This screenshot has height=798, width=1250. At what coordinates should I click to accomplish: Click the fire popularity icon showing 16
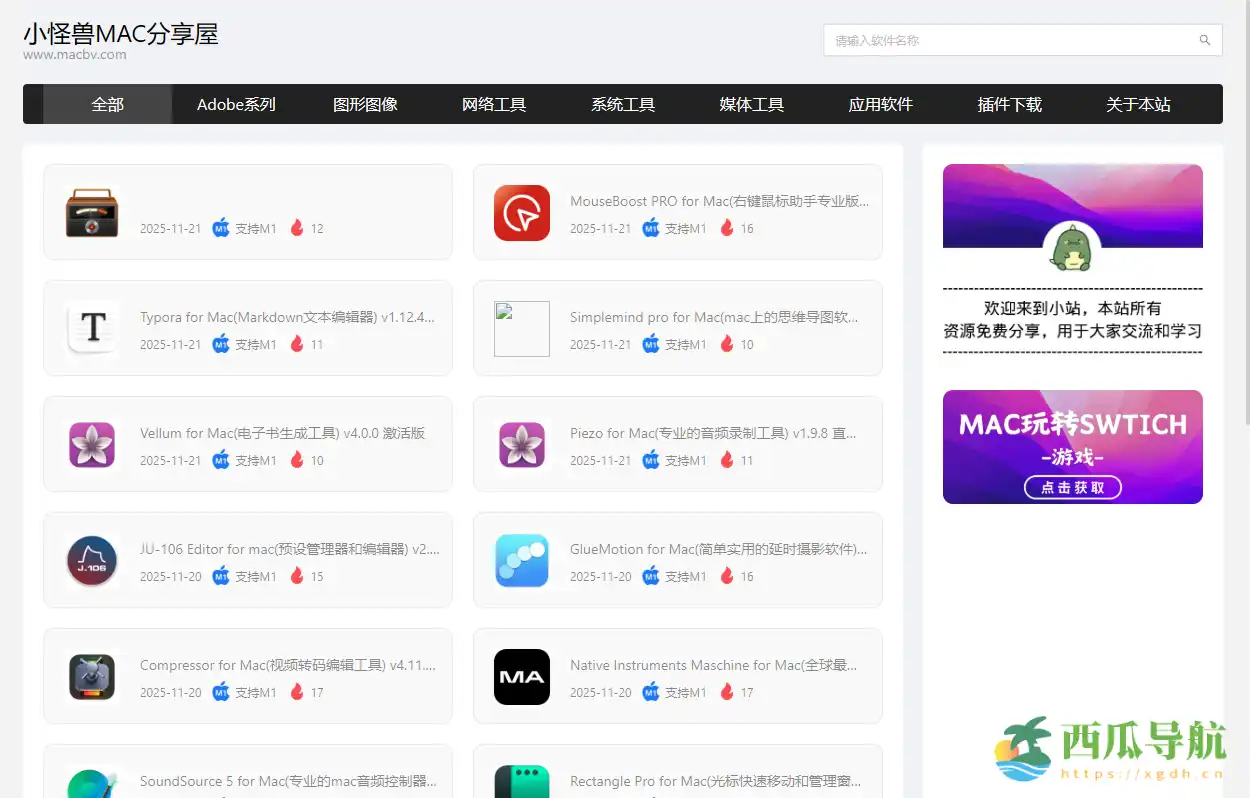pos(727,228)
